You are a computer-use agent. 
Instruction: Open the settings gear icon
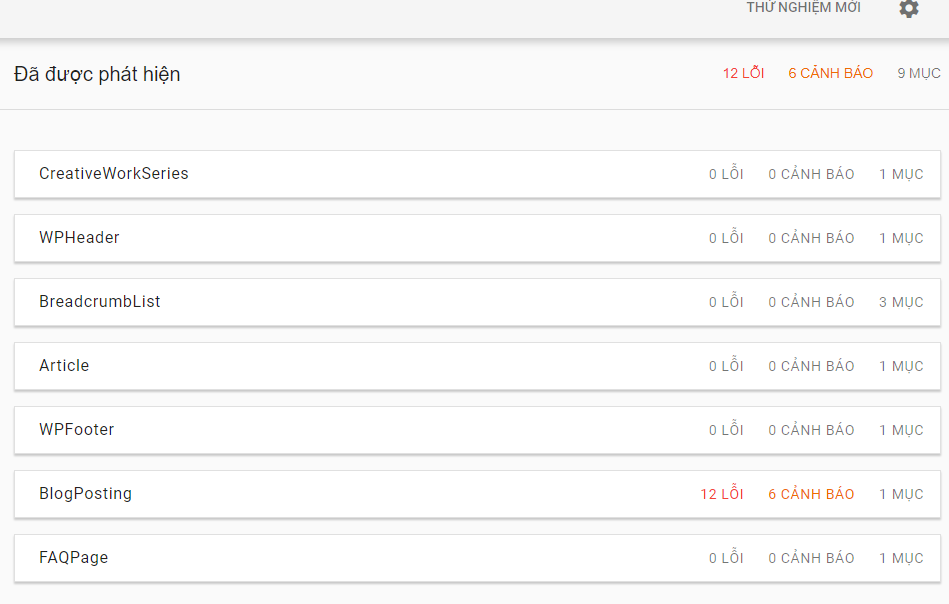[908, 8]
